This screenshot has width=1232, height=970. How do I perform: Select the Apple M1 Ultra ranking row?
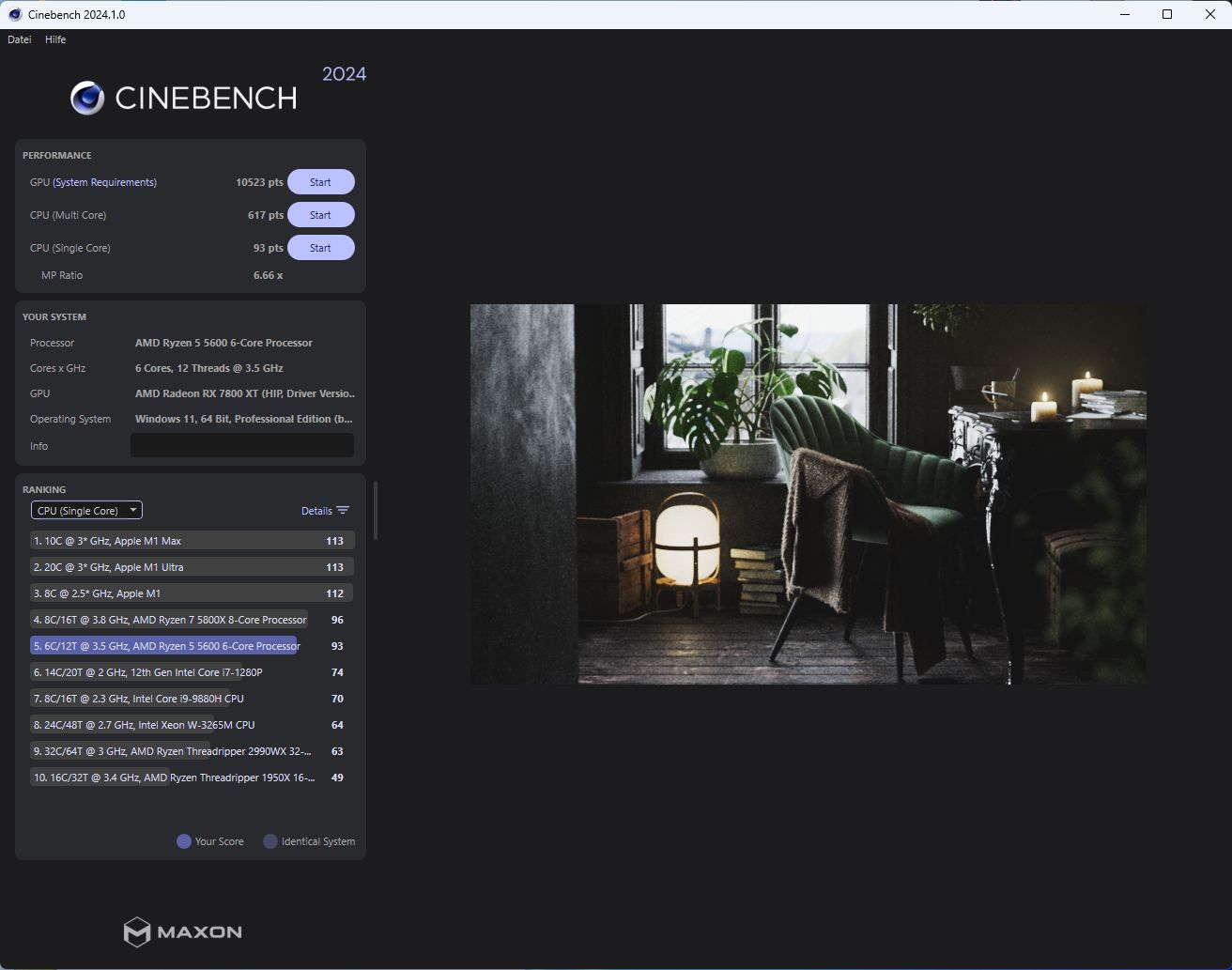click(x=192, y=567)
